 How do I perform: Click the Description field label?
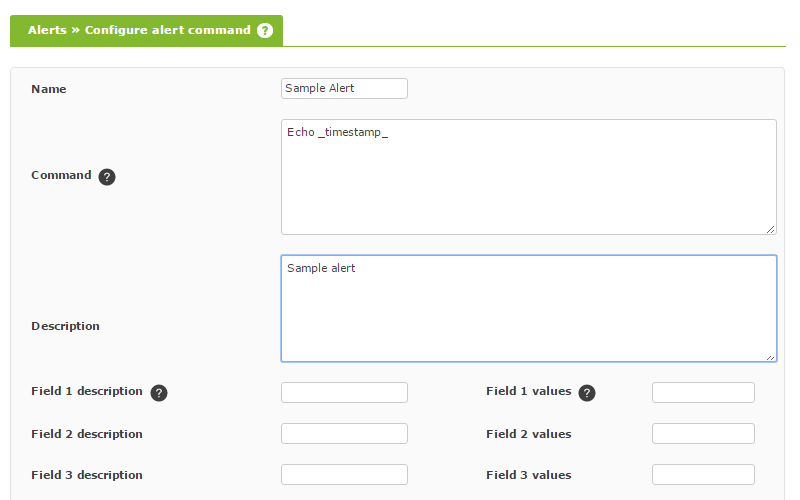point(65,326)
